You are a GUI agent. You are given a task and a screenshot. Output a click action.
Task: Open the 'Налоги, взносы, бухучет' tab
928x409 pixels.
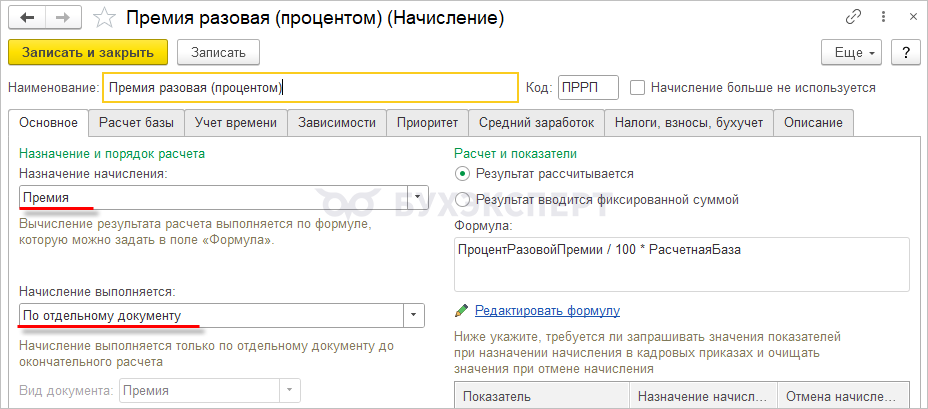tap(689, 123)
